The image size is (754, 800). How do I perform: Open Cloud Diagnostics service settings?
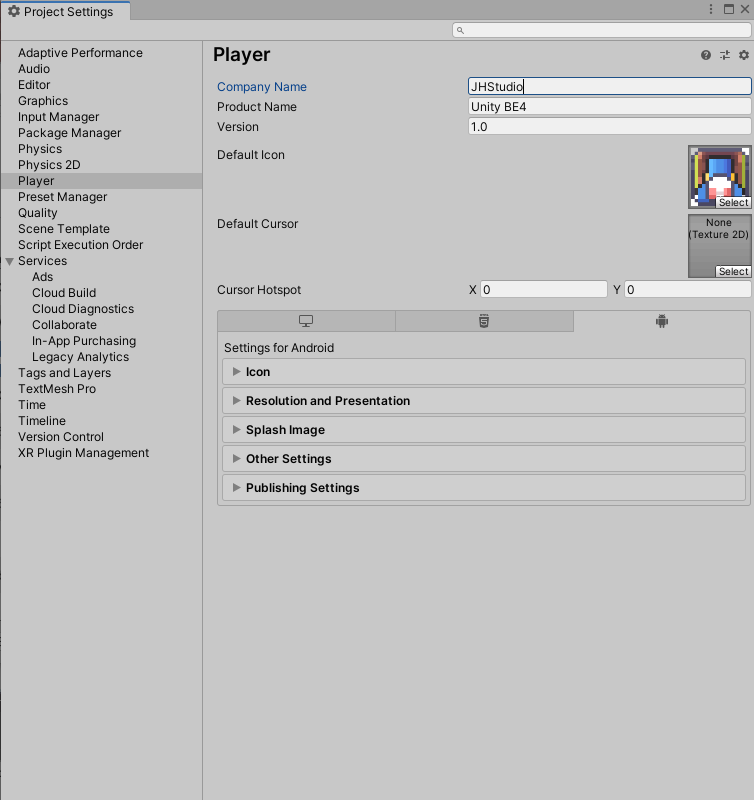click(x=83, y=309)
